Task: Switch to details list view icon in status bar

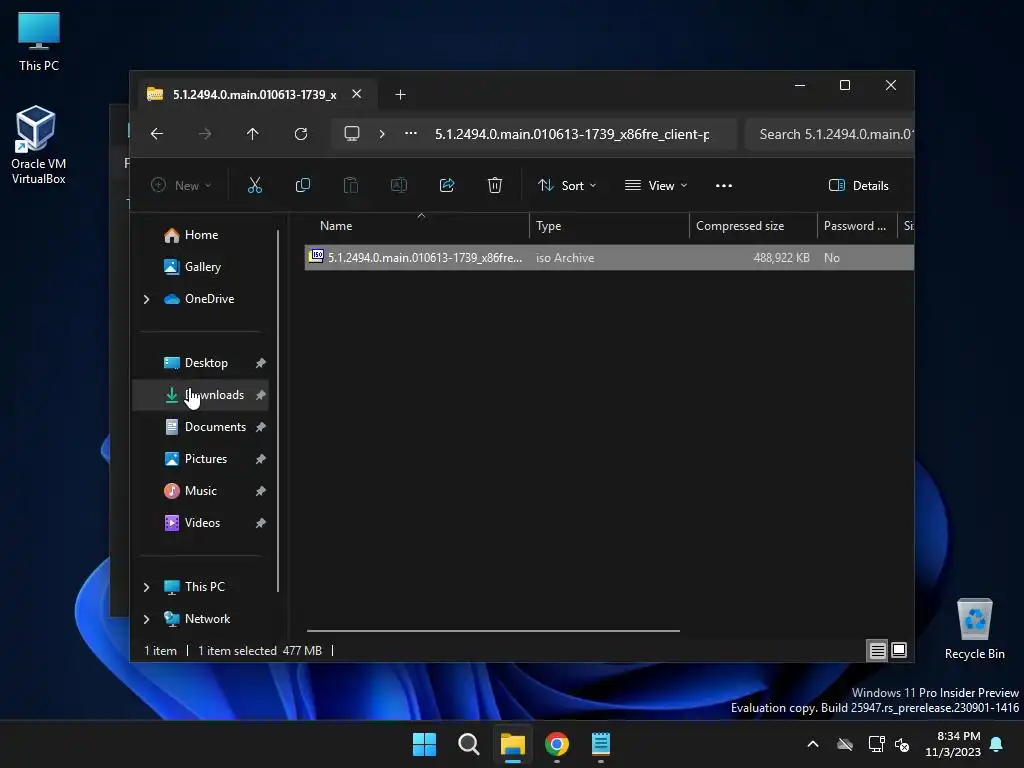Action: pyautogui.click(x=877, y=650)
